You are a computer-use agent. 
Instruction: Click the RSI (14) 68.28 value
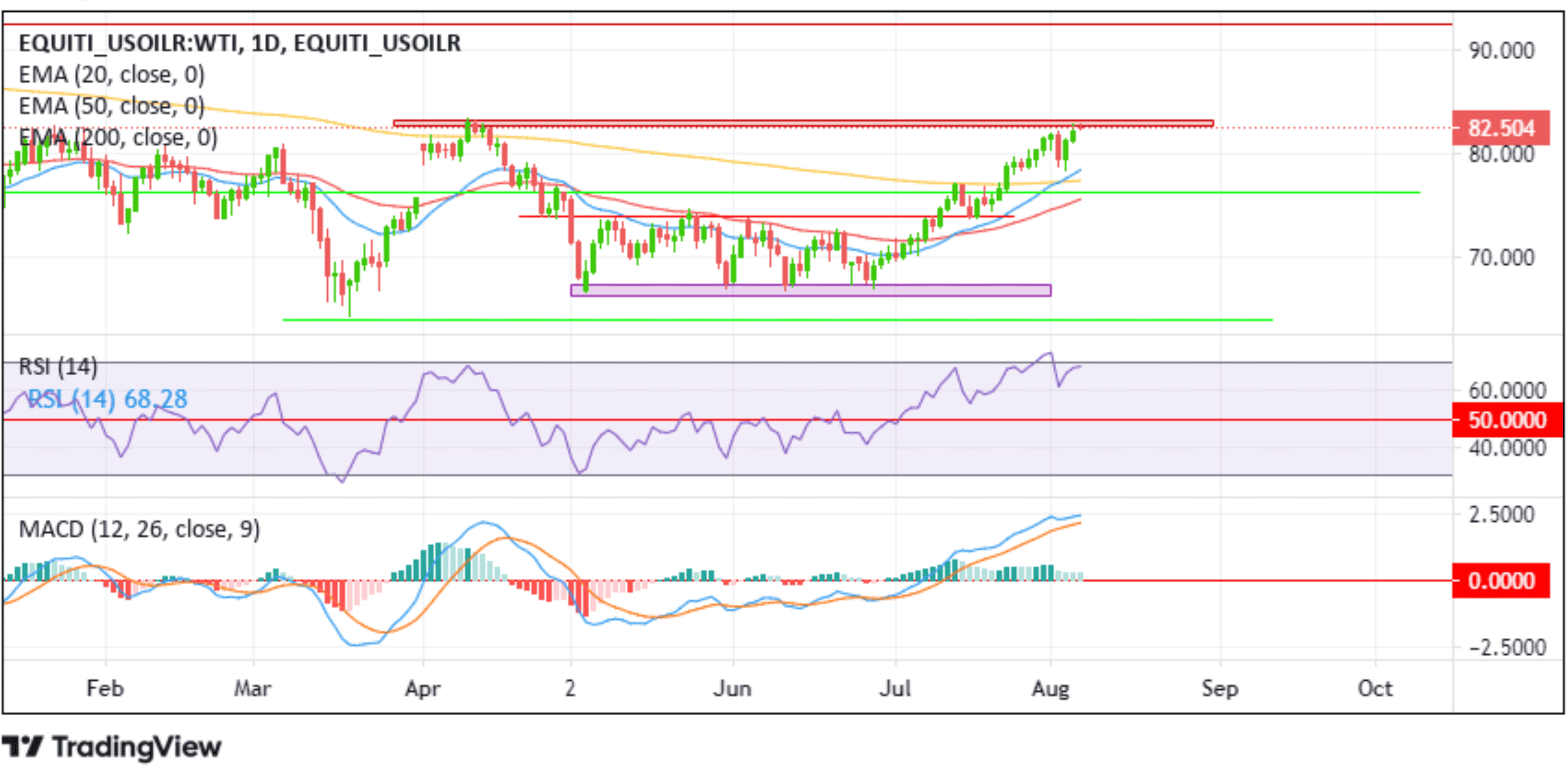[108, 399]
